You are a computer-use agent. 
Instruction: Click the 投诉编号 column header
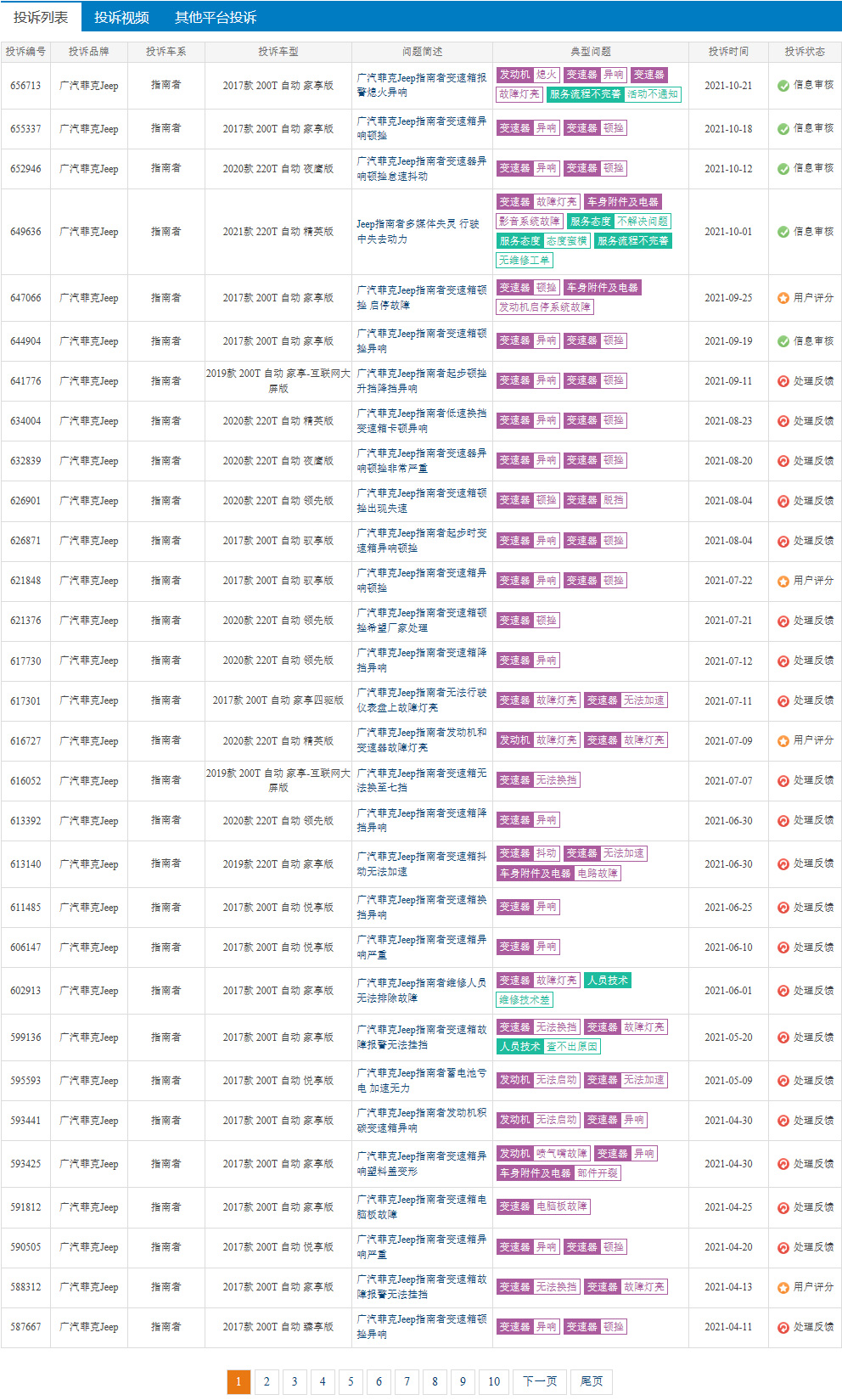(25, 52)
